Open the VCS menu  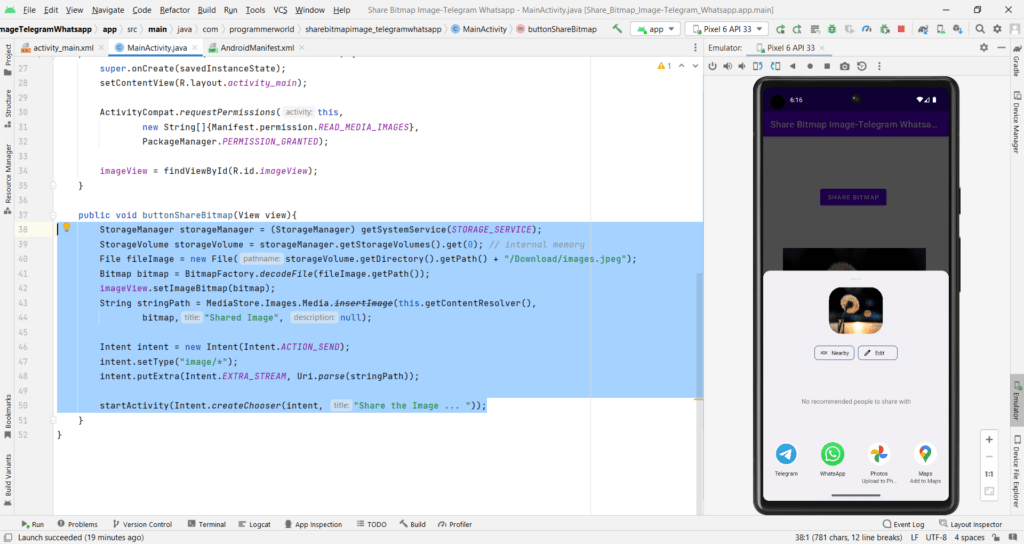tap(280, 10)
